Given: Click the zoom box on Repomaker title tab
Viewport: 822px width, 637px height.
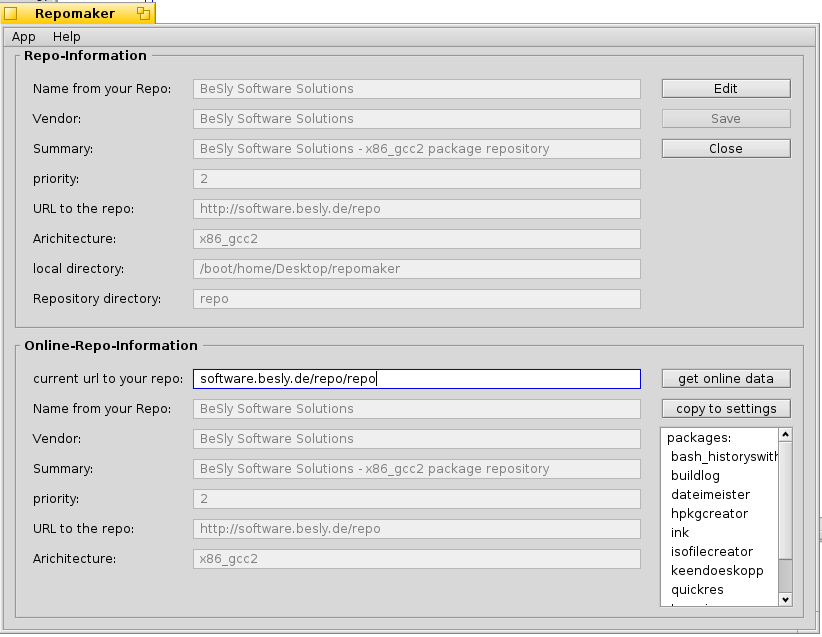Looking at the screenshot, I should [143, 14].
